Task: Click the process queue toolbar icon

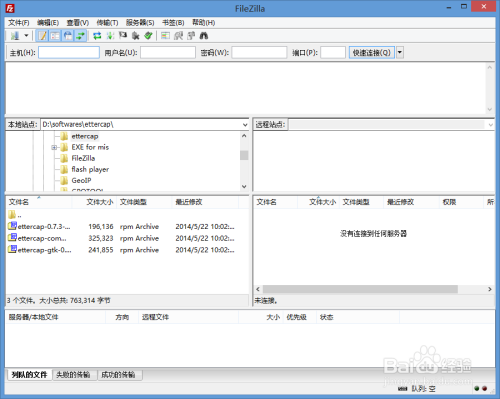Action: tap(110, 36)
